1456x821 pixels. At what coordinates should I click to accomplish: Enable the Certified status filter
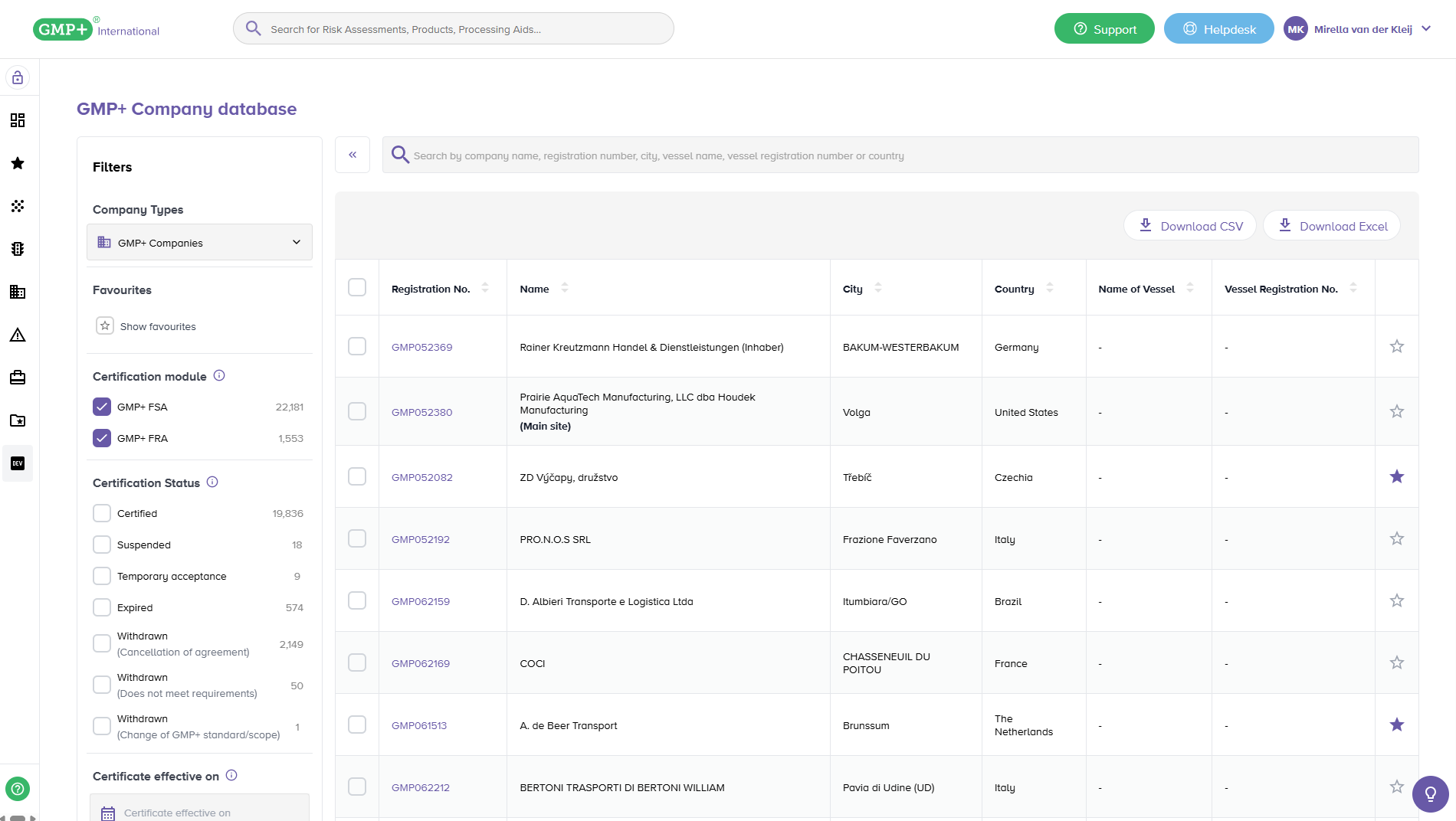click(102, 513)
